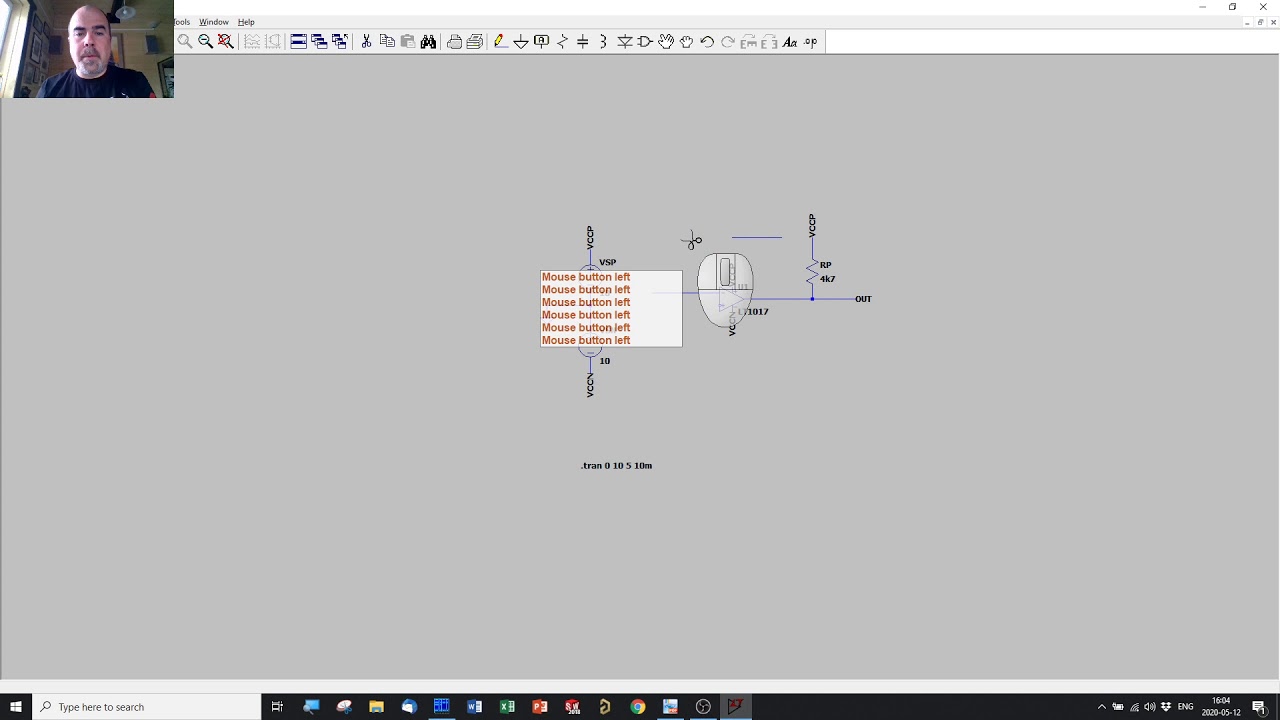Viewport: 1280px width, 720px height.
Task: Click the Redo arrow toolbar icon
Action: 728,42
